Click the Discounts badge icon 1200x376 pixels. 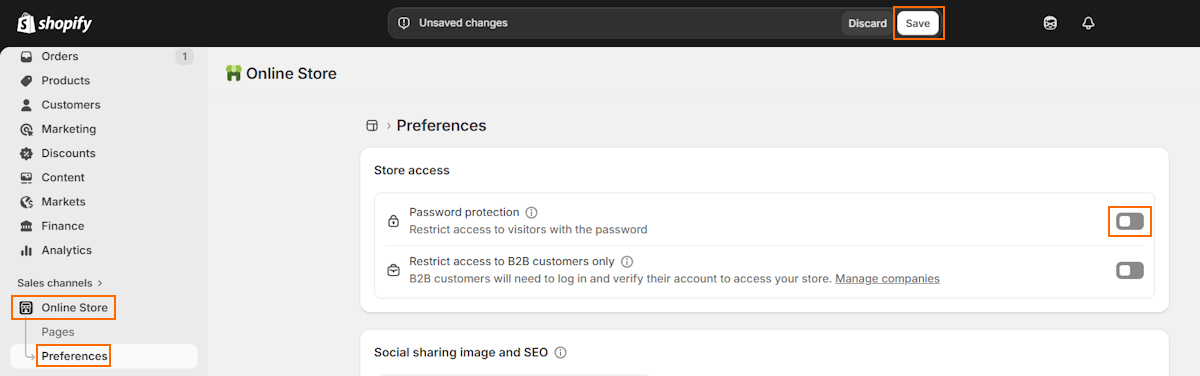(x=26, y=153)
